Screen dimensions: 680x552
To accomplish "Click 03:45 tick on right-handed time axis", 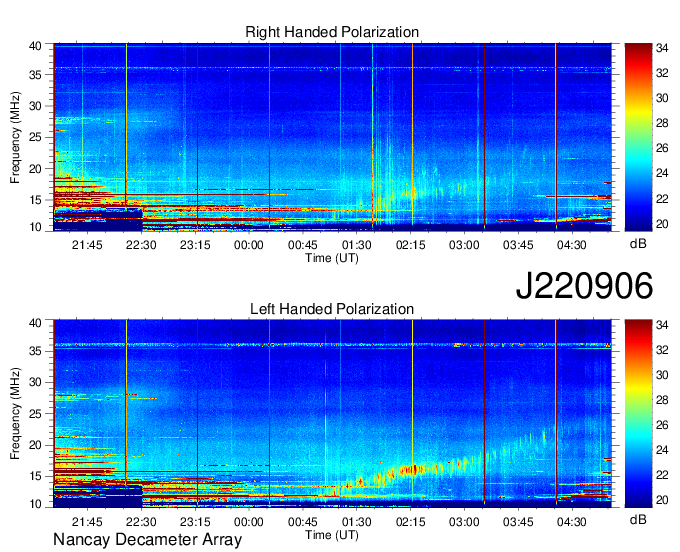I will click(x=518, y=245).
